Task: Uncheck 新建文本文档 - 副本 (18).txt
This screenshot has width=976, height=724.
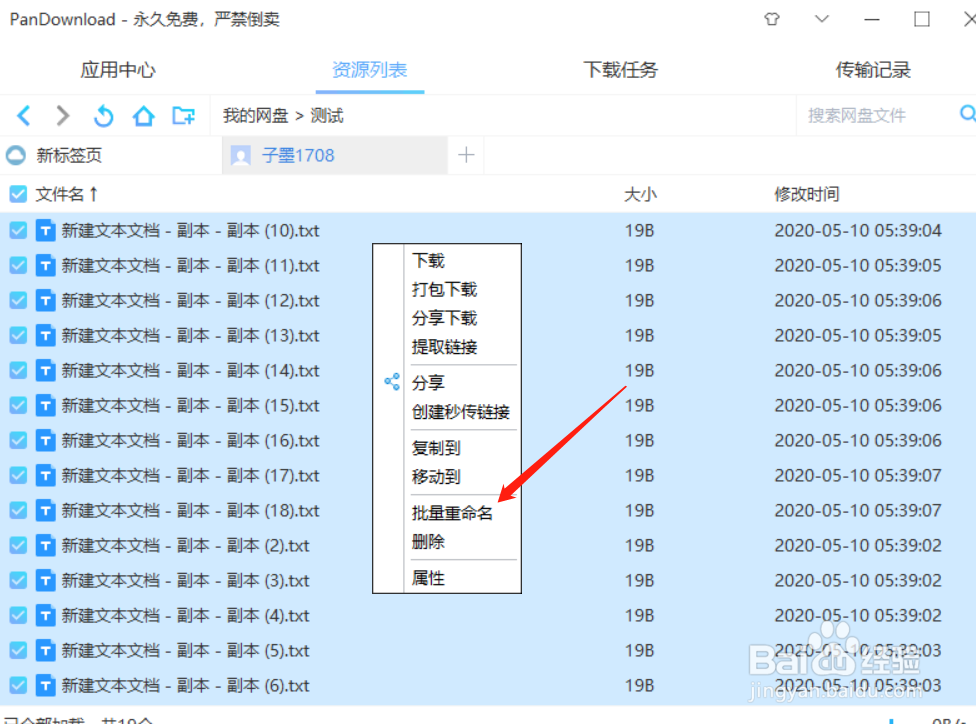Action: point(17,510)
